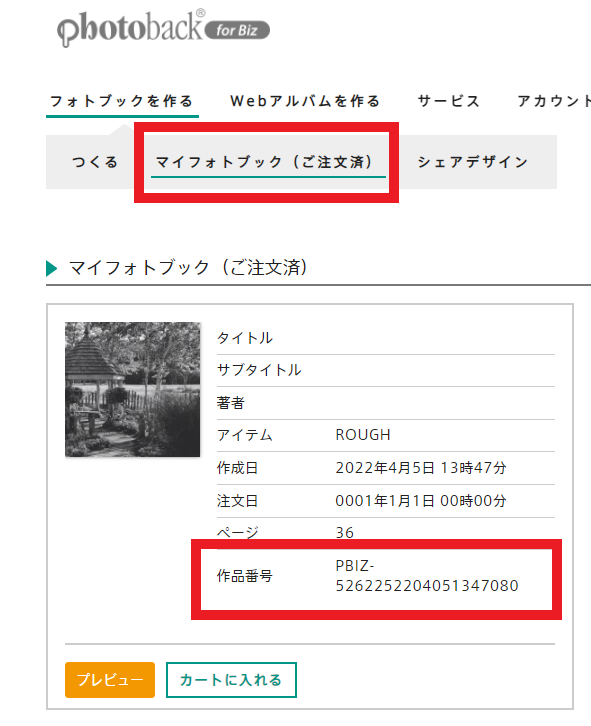The width and height of the screenshot is (591, 726).
Task: Open the フォトブックを作る menu
Action: [x=122, y=101]
